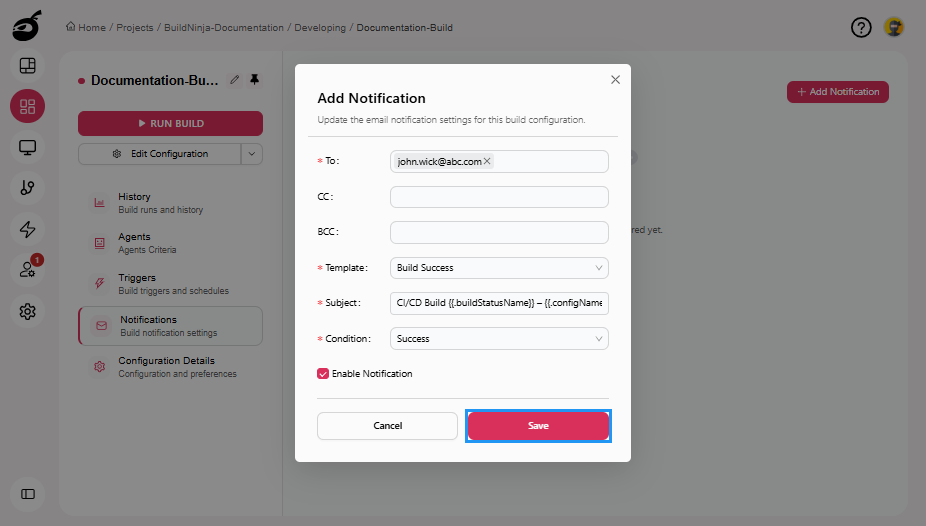This screenshot has width=926, height=526.
Task: Go to Projects breadcrumb link
Action: [135, 28]
